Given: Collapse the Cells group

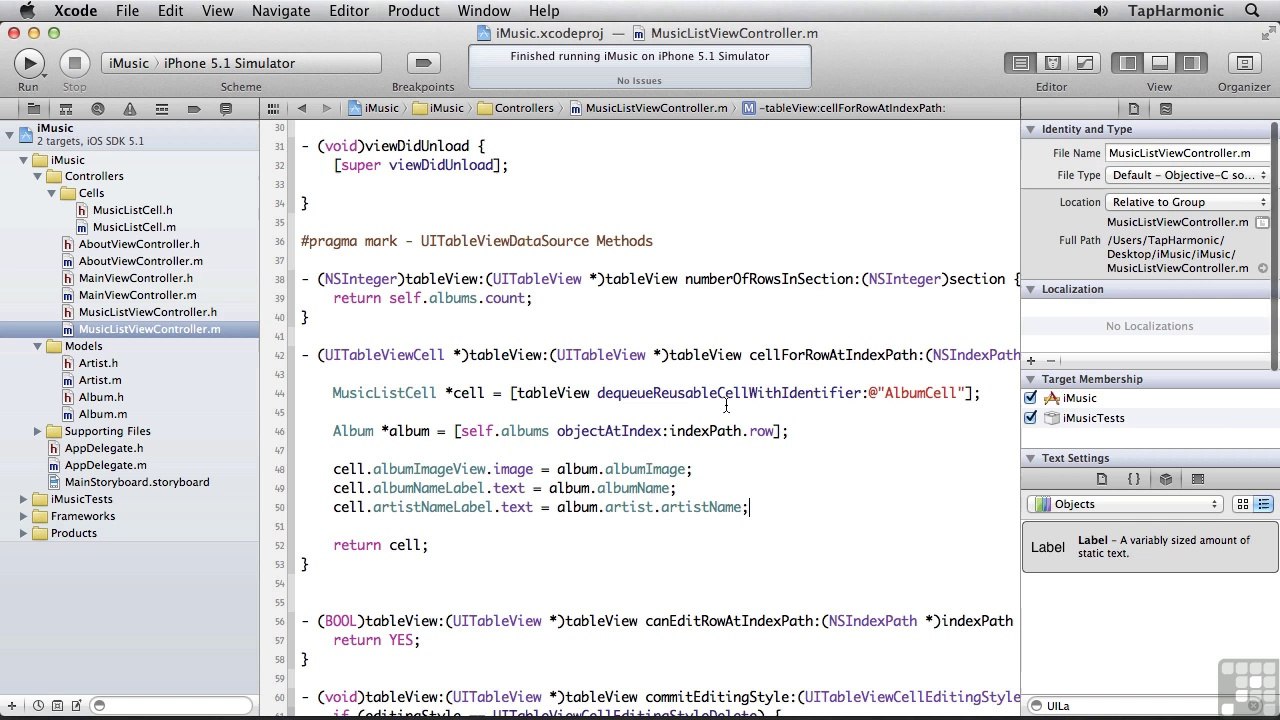Looking at the screenshot, I should pos(51,193).
